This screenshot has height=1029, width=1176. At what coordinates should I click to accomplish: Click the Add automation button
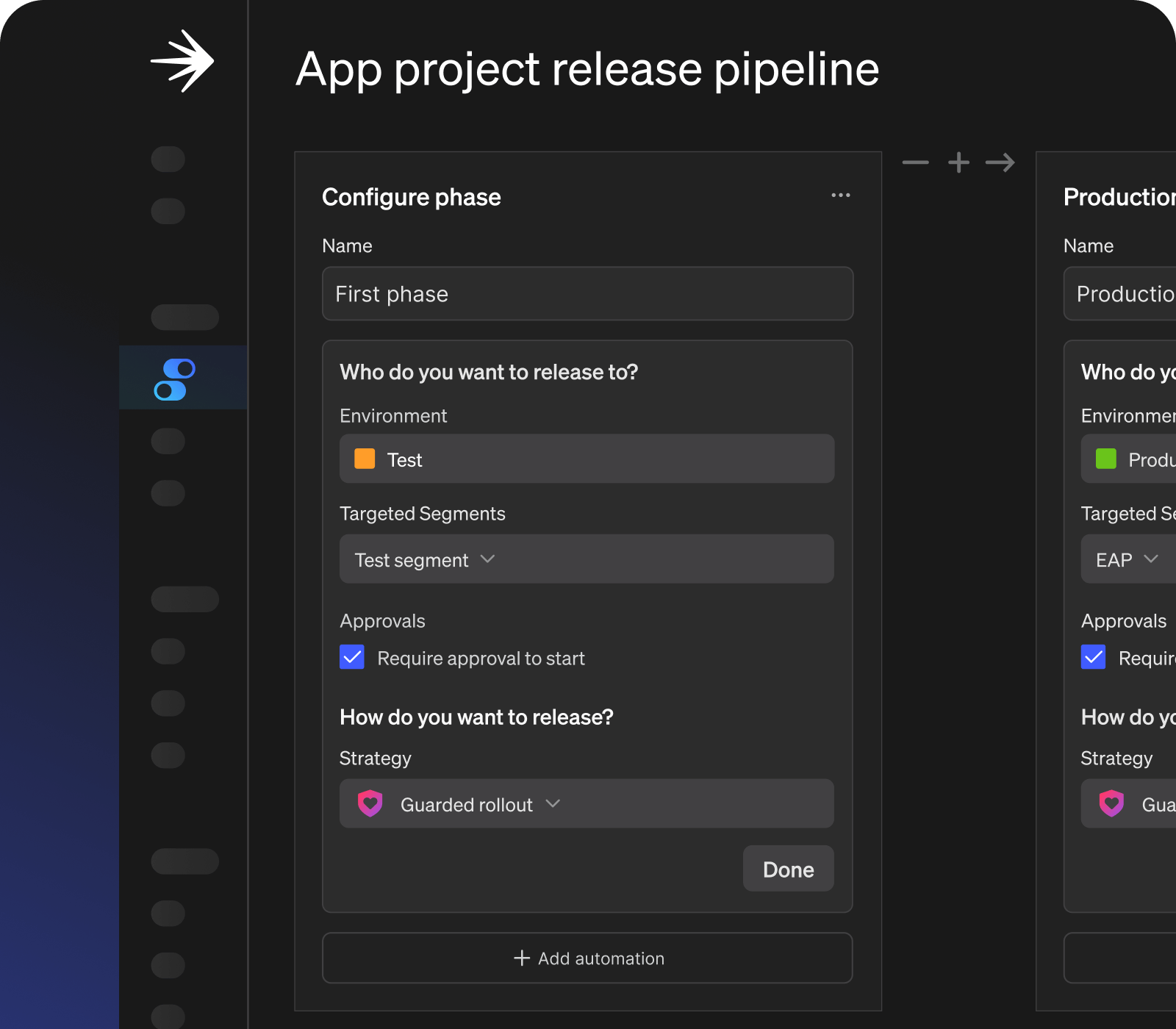tap(587, 958)
